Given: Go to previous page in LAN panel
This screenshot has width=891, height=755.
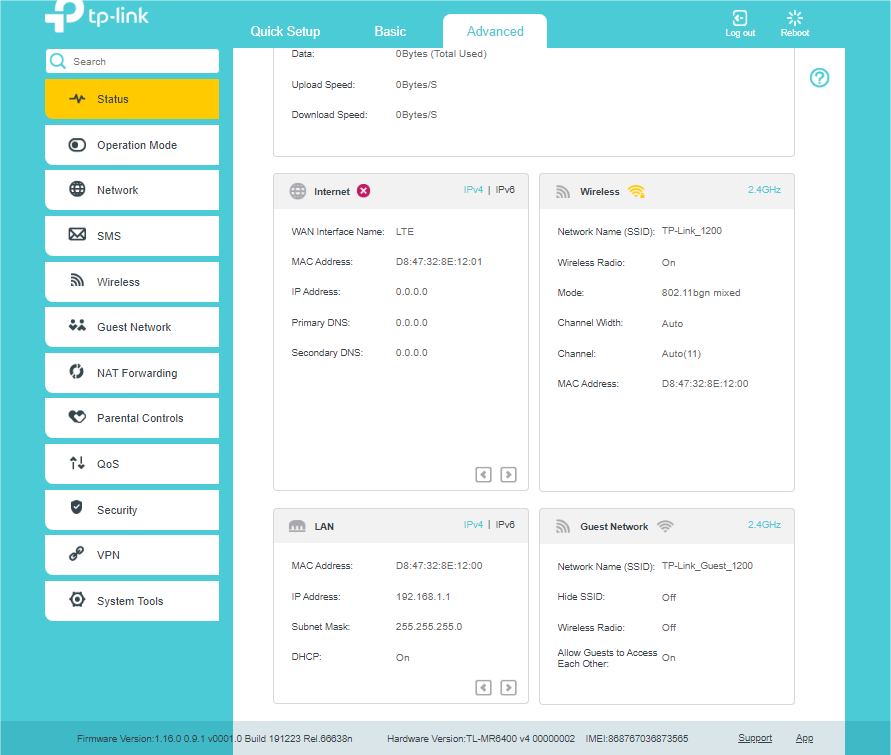Looking at the screenshot, I should coord(484,688).
